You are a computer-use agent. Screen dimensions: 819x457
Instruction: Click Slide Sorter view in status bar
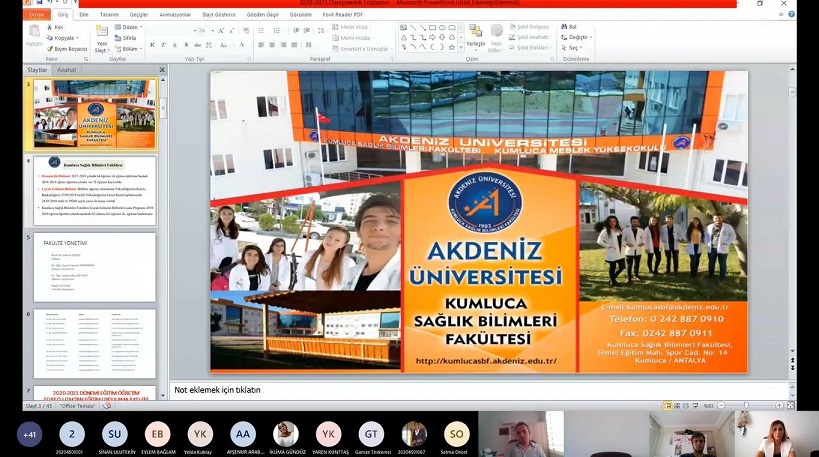(x=677, y=405)
